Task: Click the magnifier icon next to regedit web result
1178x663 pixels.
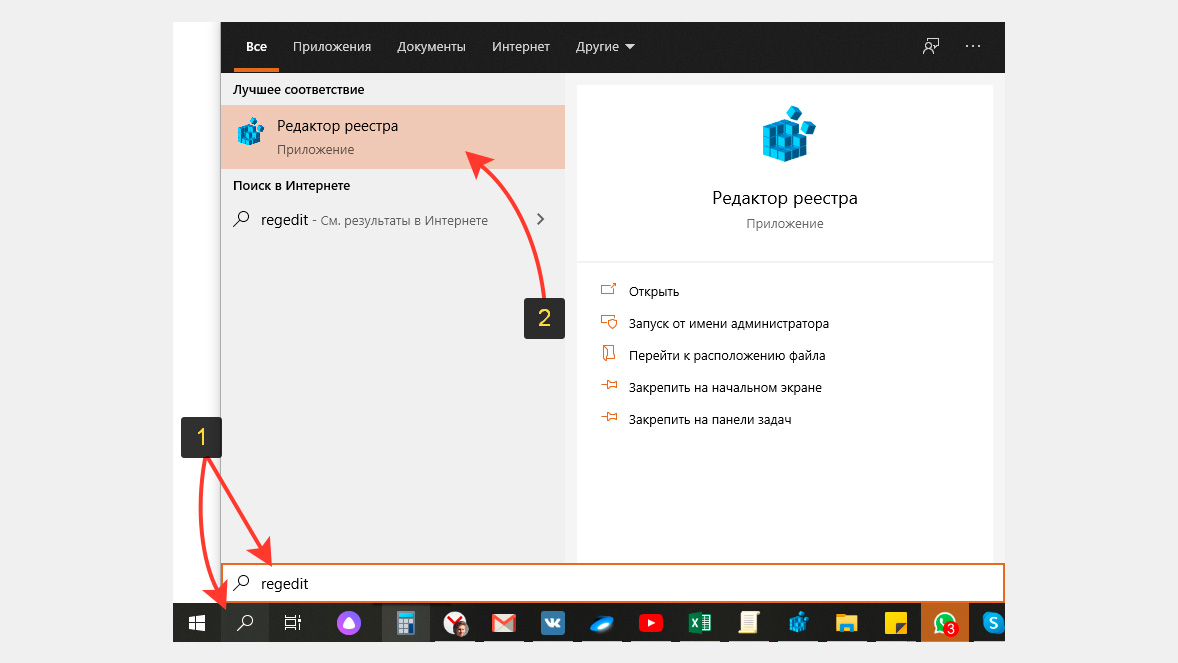Action: pos(241,219)
